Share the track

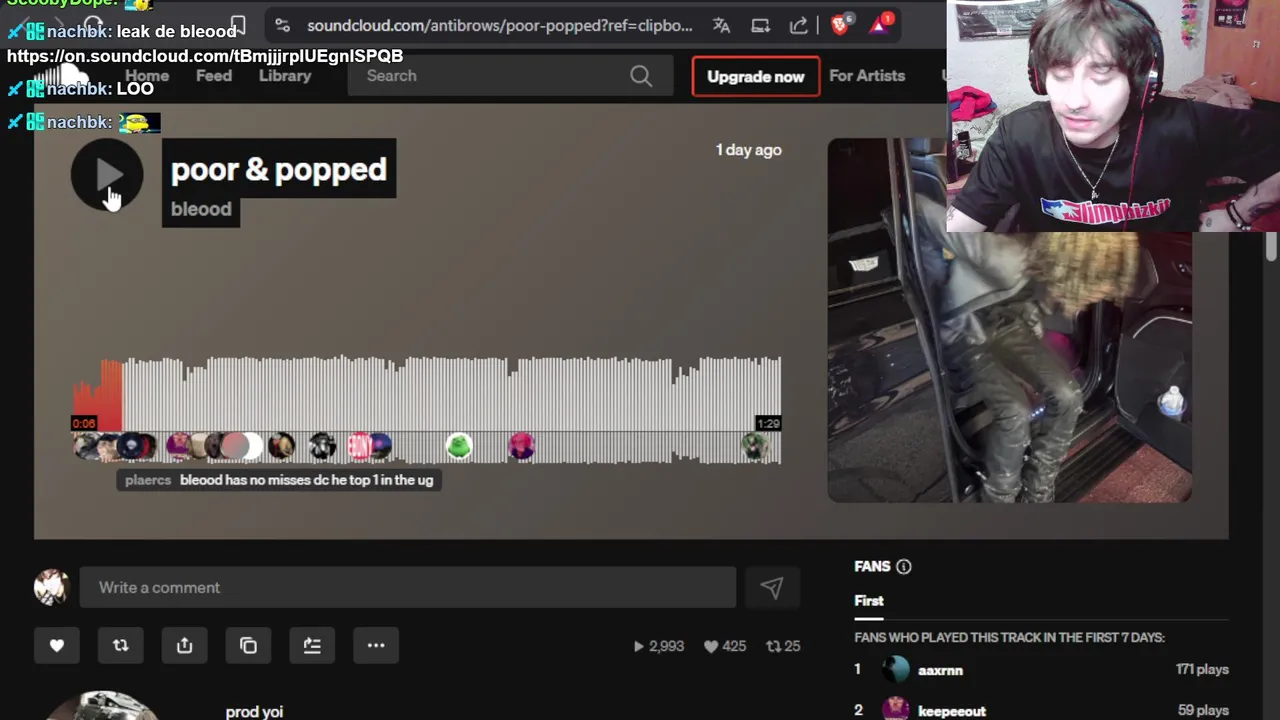(x=185, y=646)
